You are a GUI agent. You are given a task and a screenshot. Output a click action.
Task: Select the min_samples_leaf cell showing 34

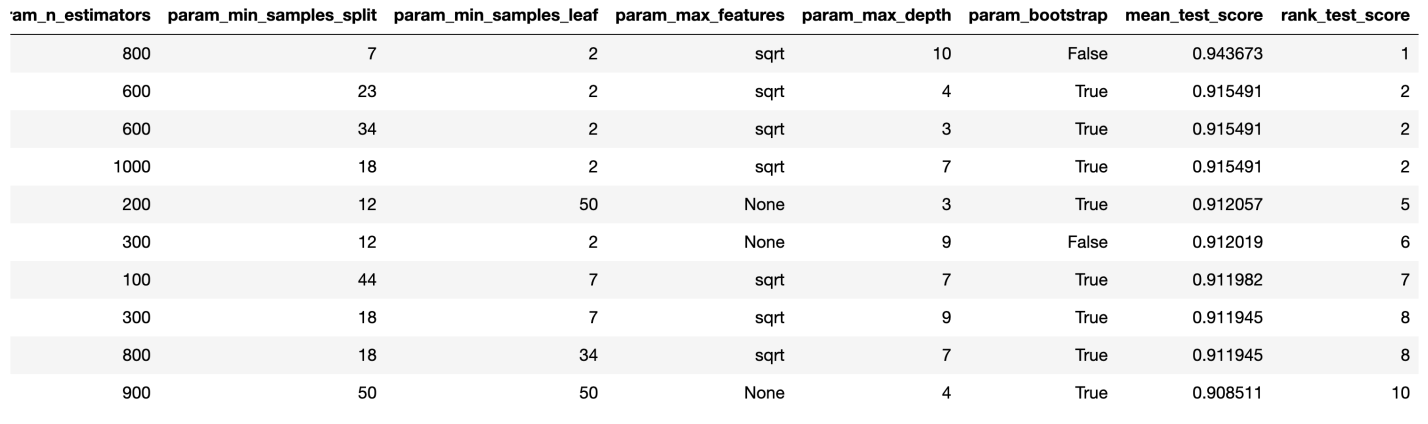pyautogui.click(x=589, y=355)
